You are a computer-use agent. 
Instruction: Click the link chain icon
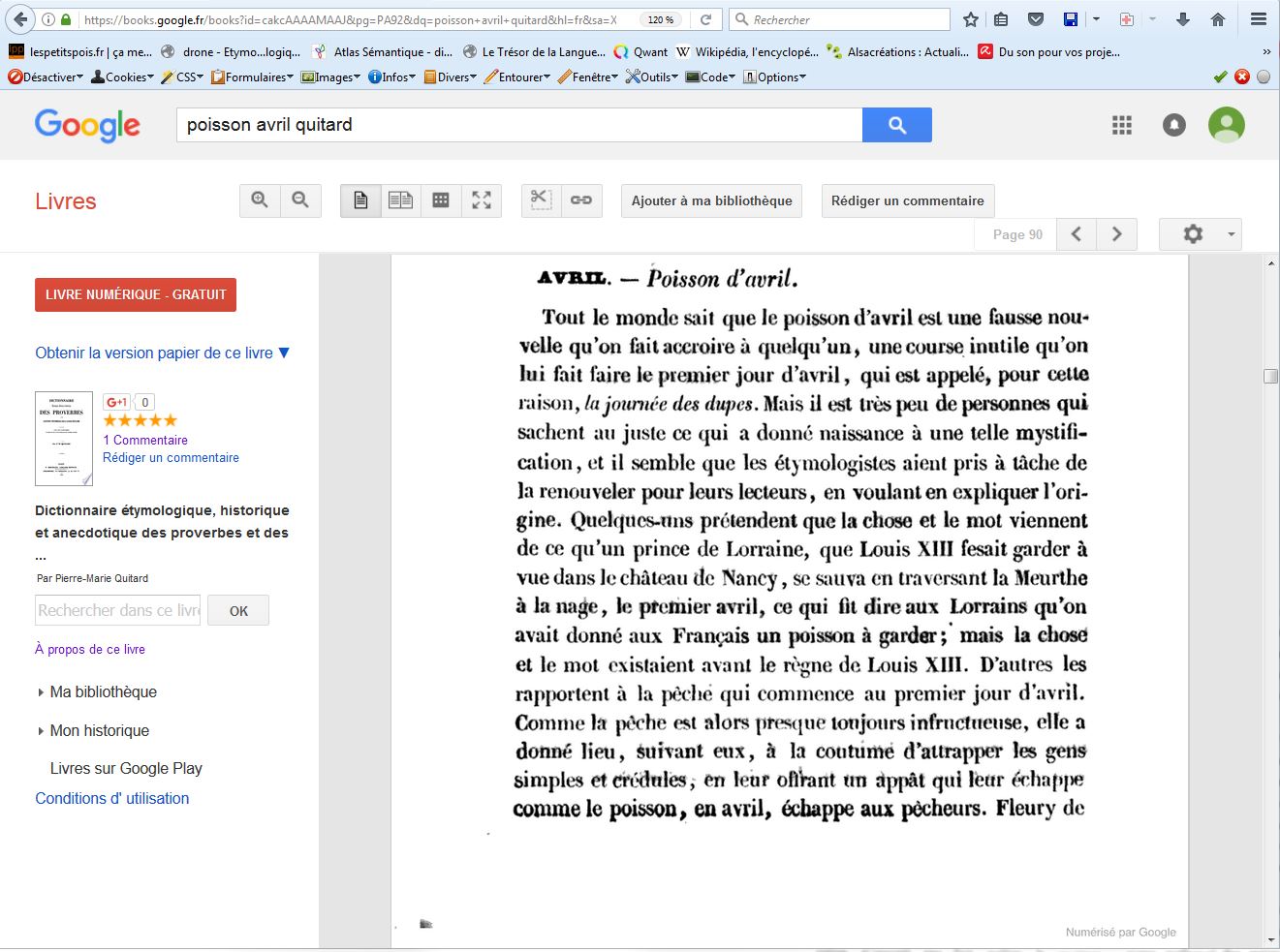(581, 200)
